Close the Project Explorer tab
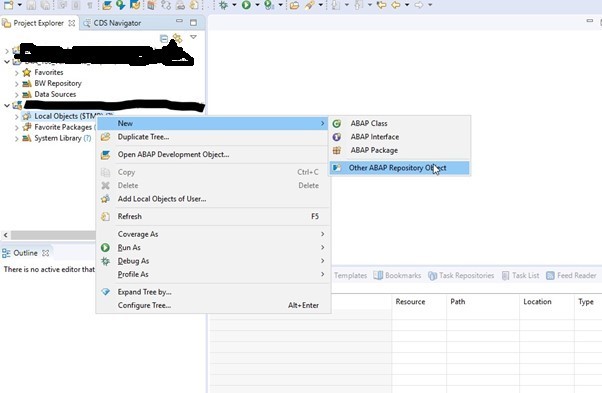Screen dimensions: 602x393 72,23
